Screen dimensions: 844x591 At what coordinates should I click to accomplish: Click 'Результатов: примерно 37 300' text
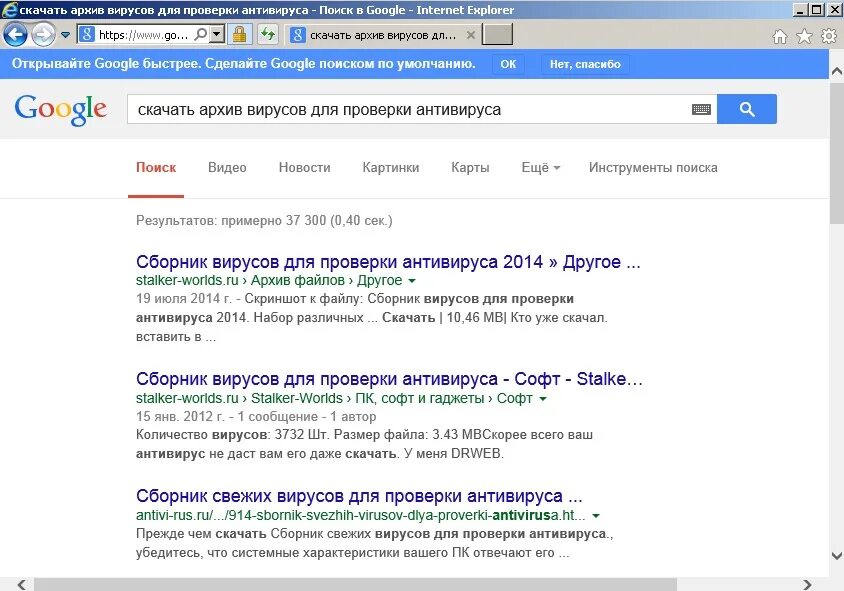(x=231, y=221)
